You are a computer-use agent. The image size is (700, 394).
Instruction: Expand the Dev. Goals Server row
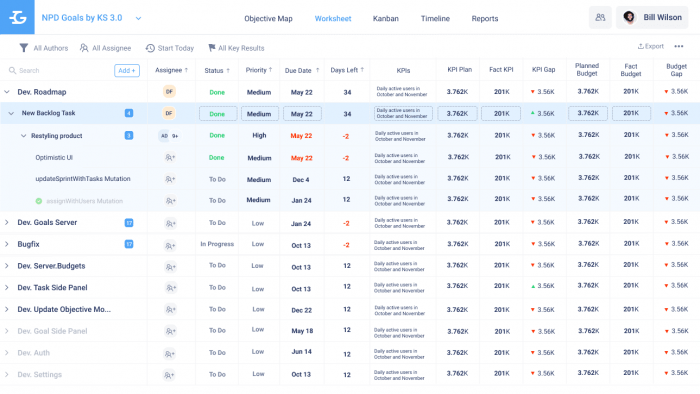click(7, 222)
